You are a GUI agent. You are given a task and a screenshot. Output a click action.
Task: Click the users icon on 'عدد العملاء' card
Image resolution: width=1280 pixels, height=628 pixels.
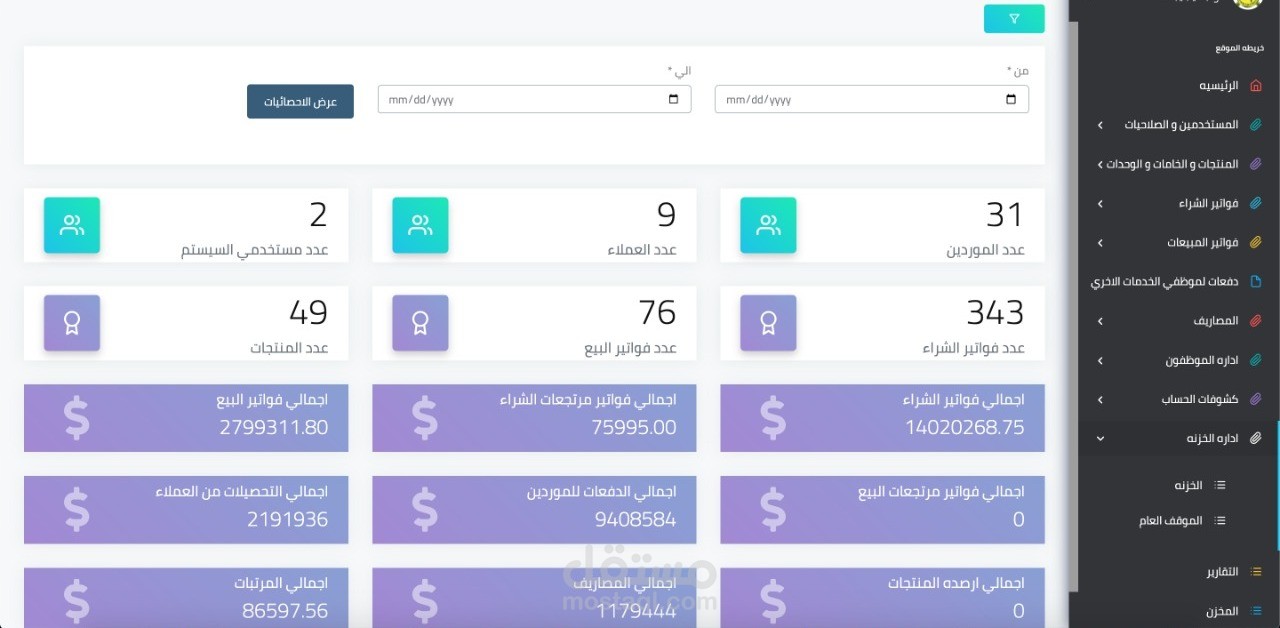pyautogui.click(x=420, y=225)
